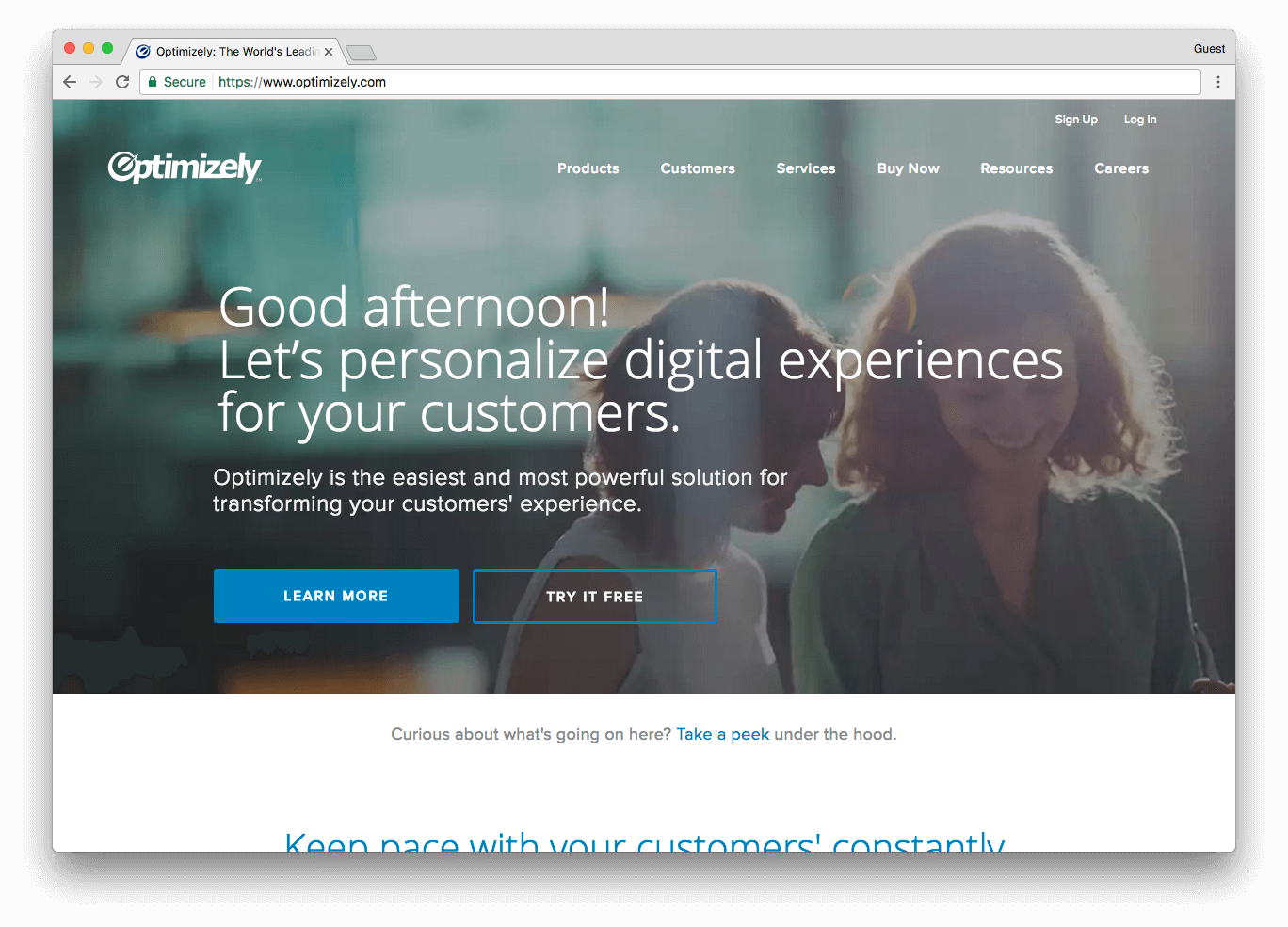This screenshot has width=1288, height=927.
Task: Click the browser forward arrow
Action: point(96,82)
